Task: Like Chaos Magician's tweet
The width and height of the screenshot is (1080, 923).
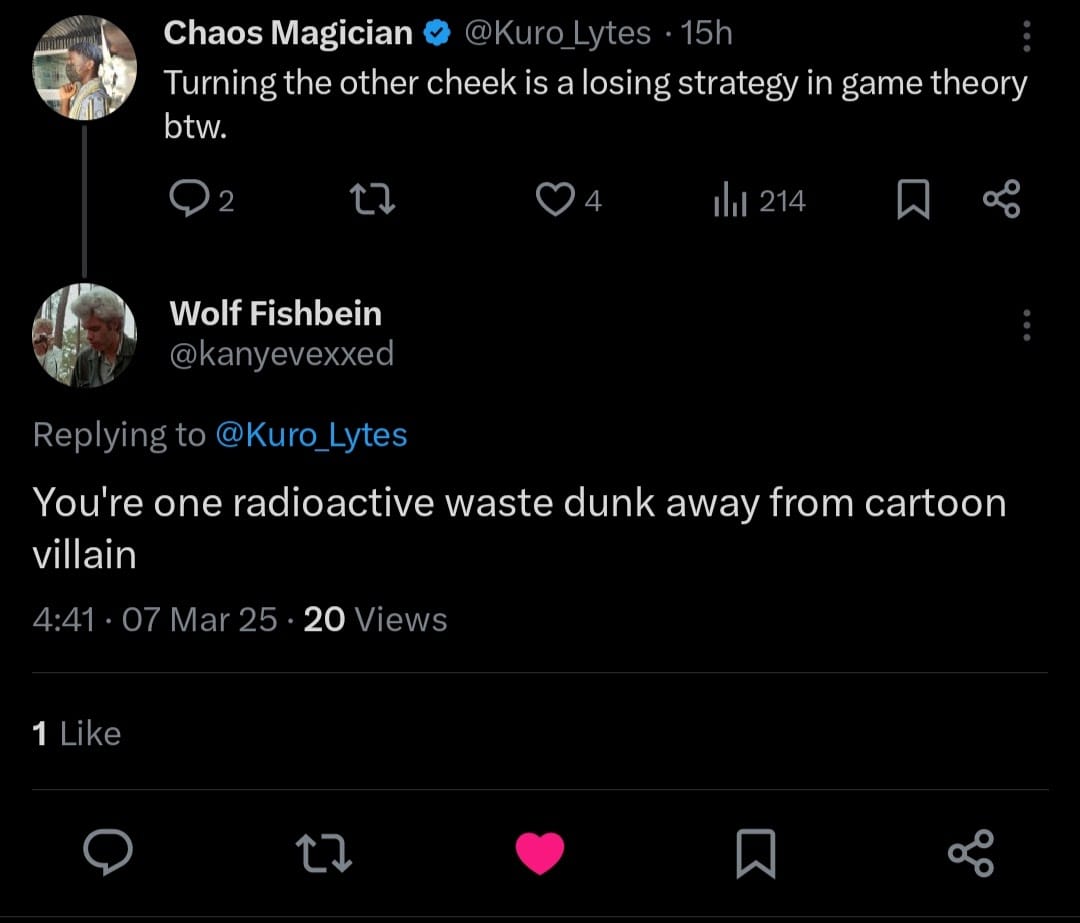Action: tap(553, 201)
